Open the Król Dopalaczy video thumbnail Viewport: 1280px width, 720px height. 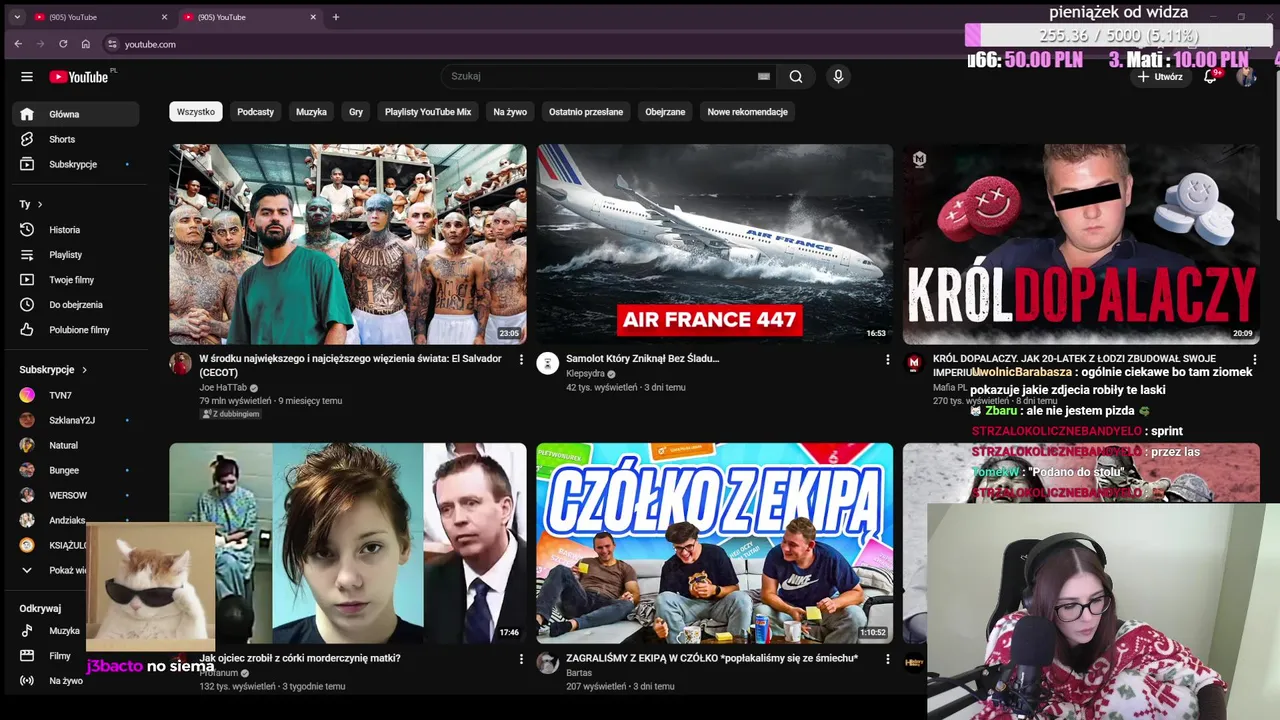[1081, 244]
